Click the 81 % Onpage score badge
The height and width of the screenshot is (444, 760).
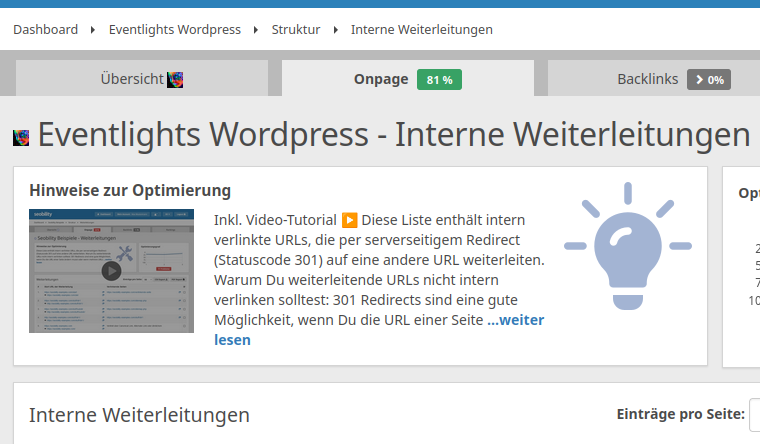(439, 79)
